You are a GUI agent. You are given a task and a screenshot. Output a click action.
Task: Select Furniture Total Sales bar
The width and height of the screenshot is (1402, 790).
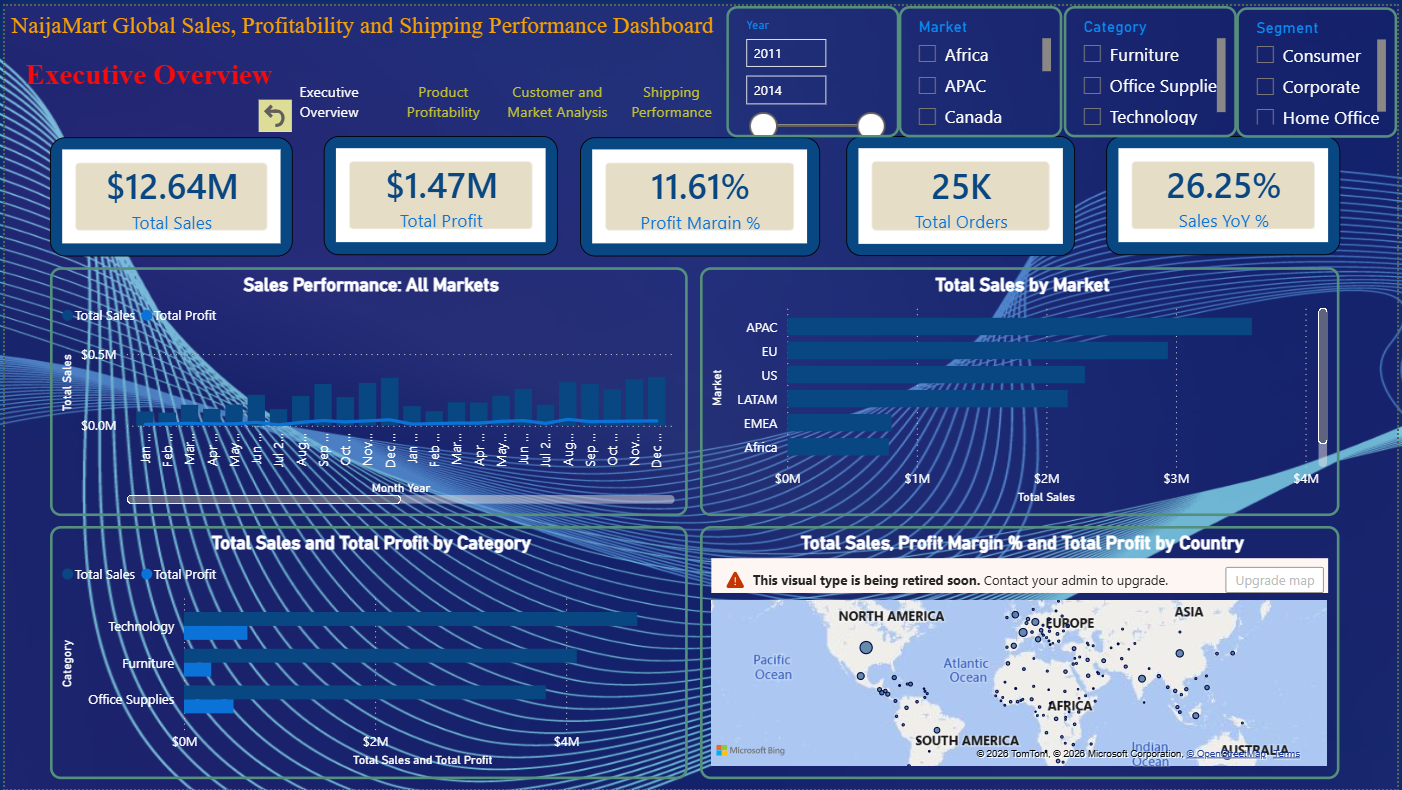380,656
